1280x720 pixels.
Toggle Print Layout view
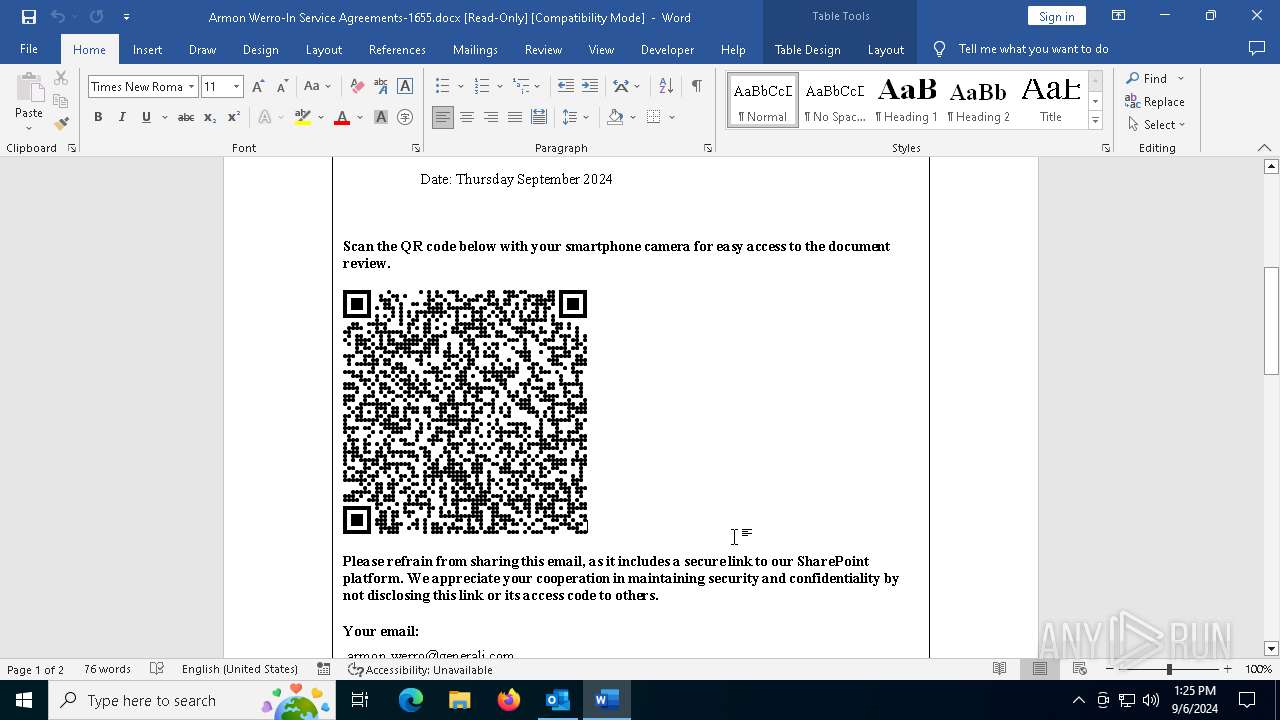click(1040, 669)
